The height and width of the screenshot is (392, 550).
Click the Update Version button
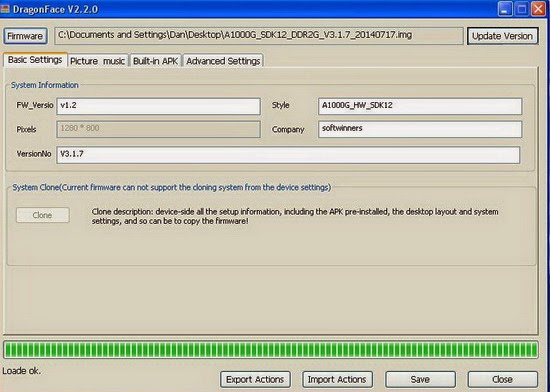[502, 36]
